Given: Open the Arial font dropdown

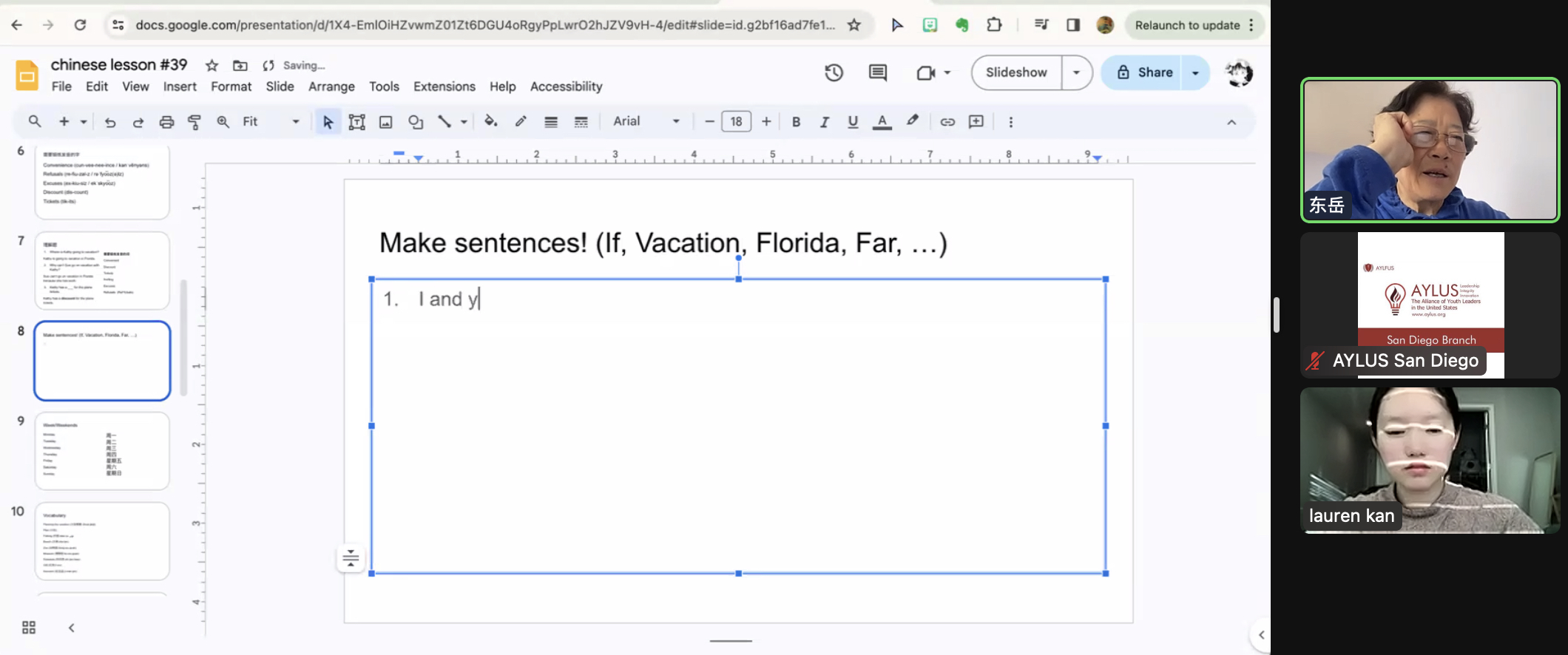Looking at the screenshot, I should coord(646,121).
